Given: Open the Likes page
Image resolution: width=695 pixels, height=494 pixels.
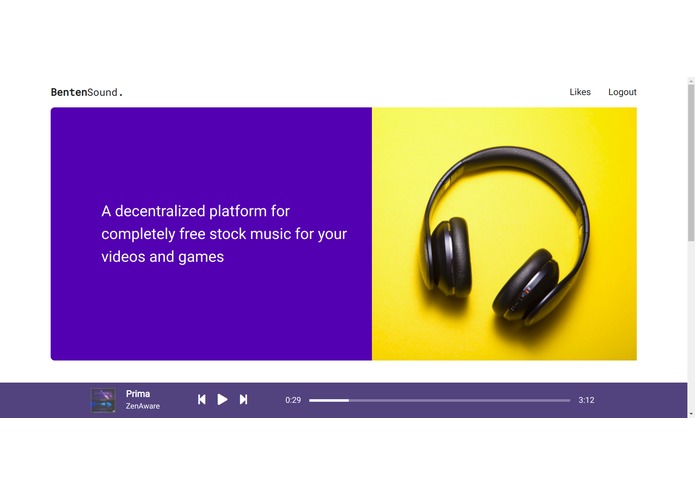Looking at the screenshot, I should tap(580, 92).
